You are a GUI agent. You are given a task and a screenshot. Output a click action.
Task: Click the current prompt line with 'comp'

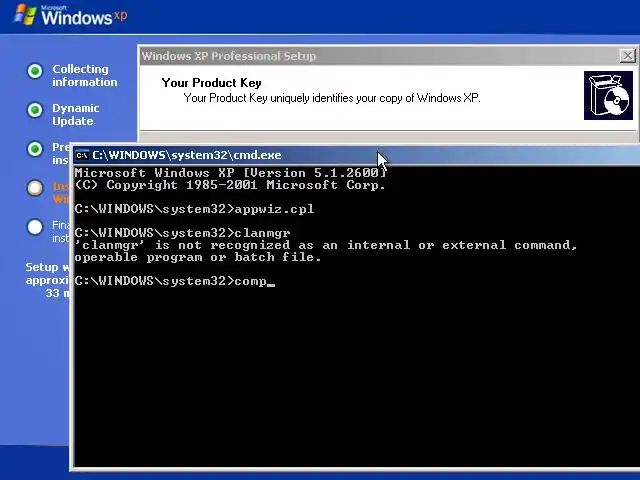175,281
